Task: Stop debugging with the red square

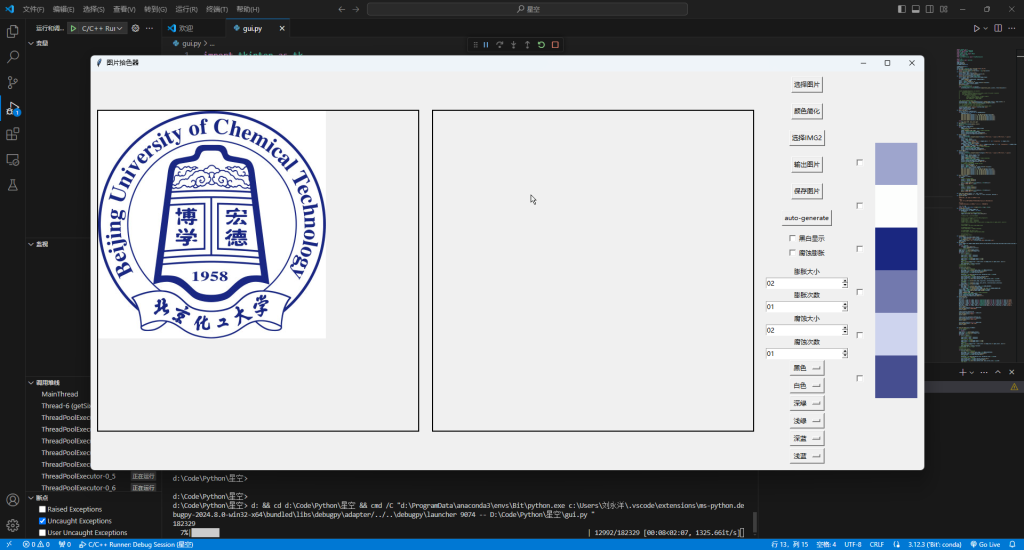Action: (555, 45)
